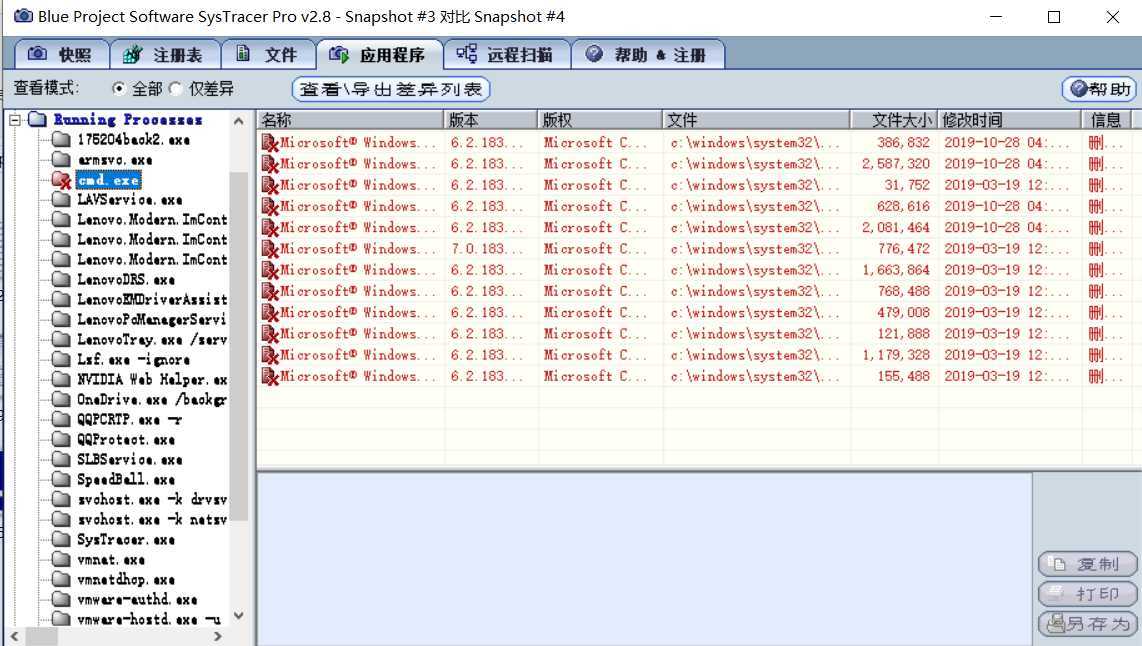Click the process tree scroll right arrow
Screen dimensions: 1142x646
pyautogui.click(x=218, y=636)
